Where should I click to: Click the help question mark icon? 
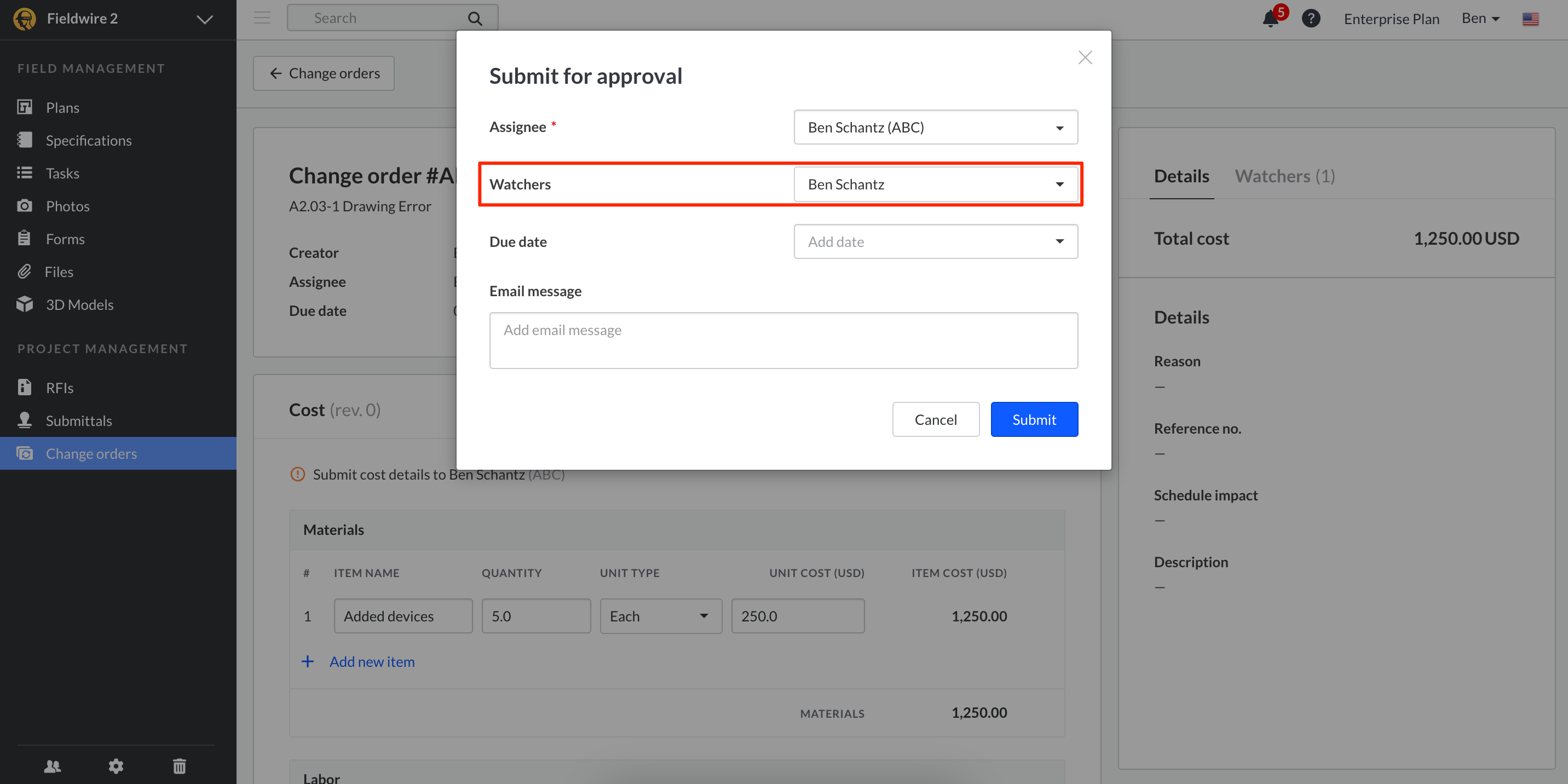click(1311, 19)
